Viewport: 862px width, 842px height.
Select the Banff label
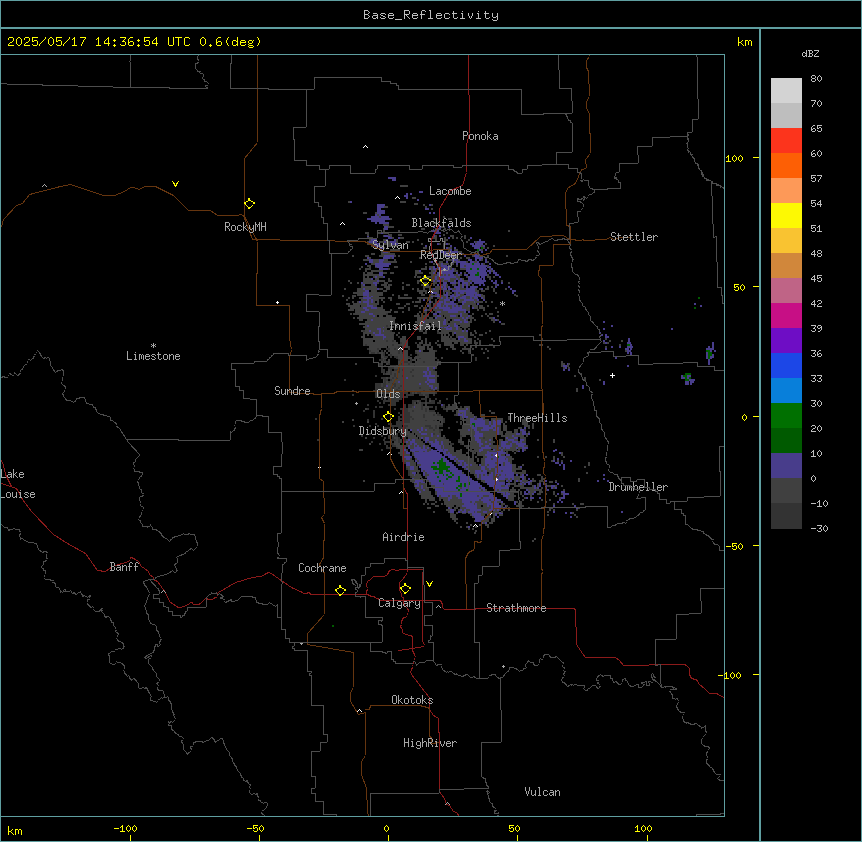[x=124, y=567]
